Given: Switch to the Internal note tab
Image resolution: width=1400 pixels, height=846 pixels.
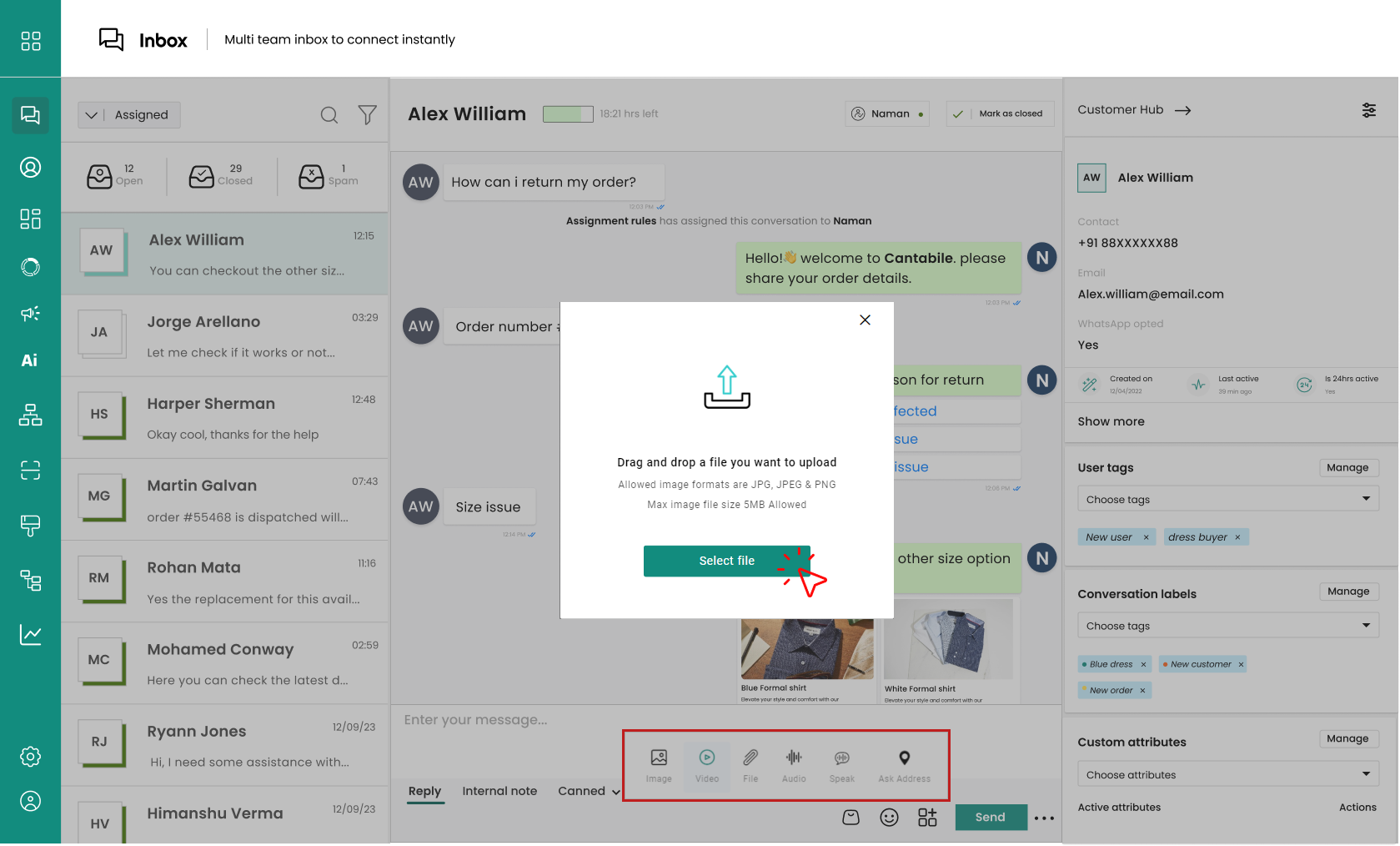Looking at the screenshot, I should [x=499, y=791].
